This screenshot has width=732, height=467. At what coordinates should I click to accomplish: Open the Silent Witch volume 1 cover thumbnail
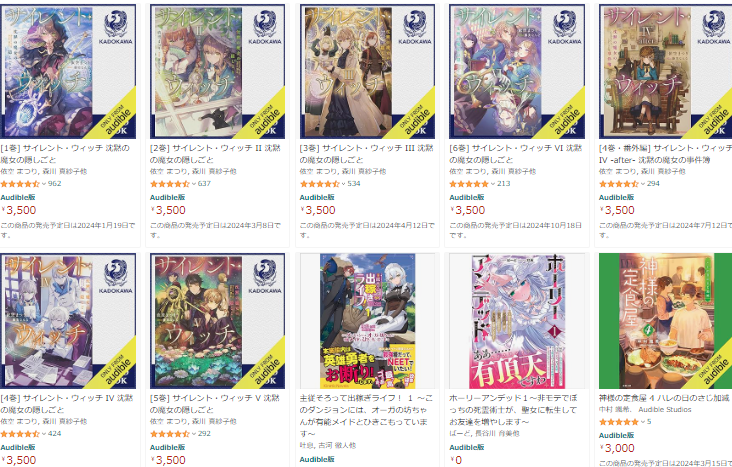(68, 71)
